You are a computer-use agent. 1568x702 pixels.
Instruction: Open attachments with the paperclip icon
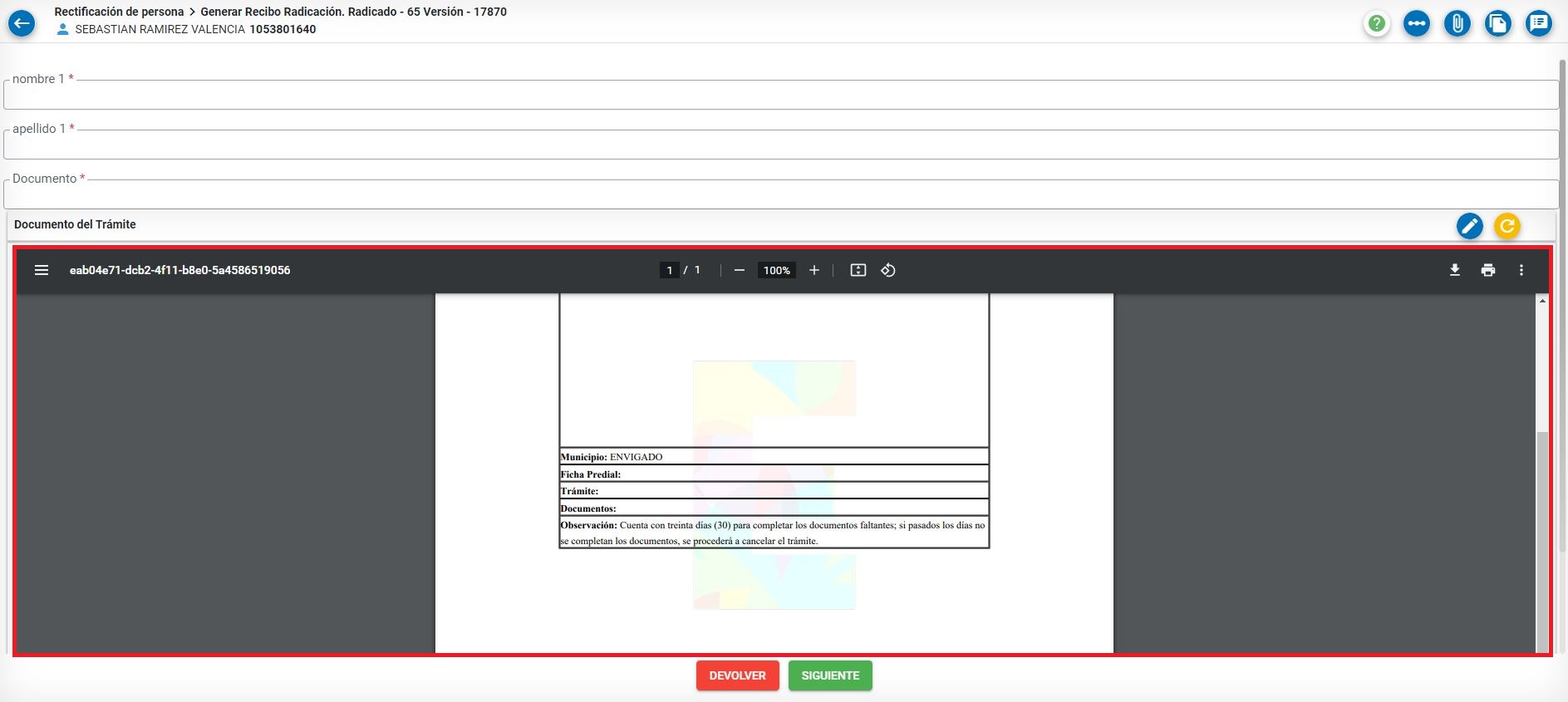click(1457, 23)
